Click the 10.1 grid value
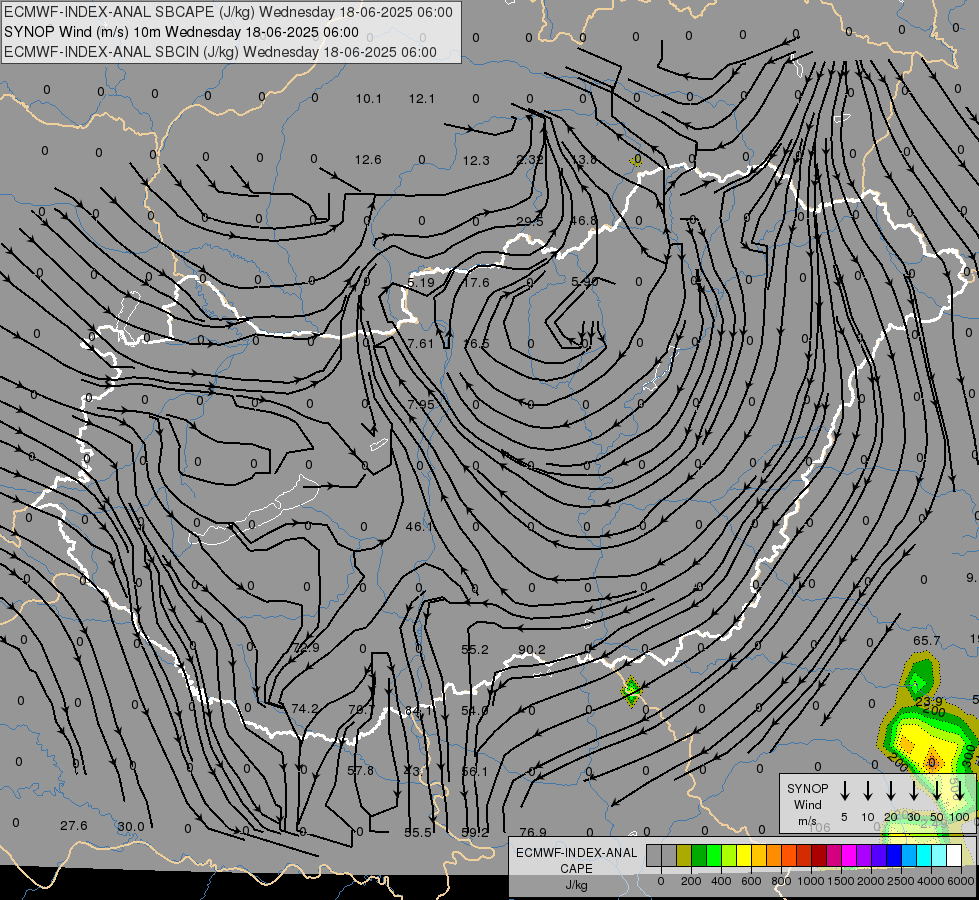979x900 pixels. [368, 99]
